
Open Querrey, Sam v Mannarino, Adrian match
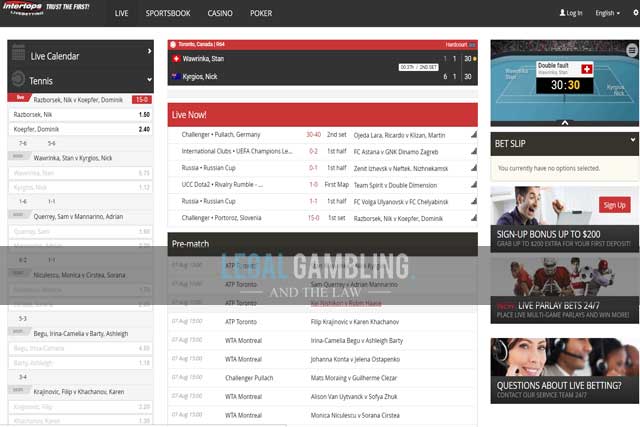(78, 216)
